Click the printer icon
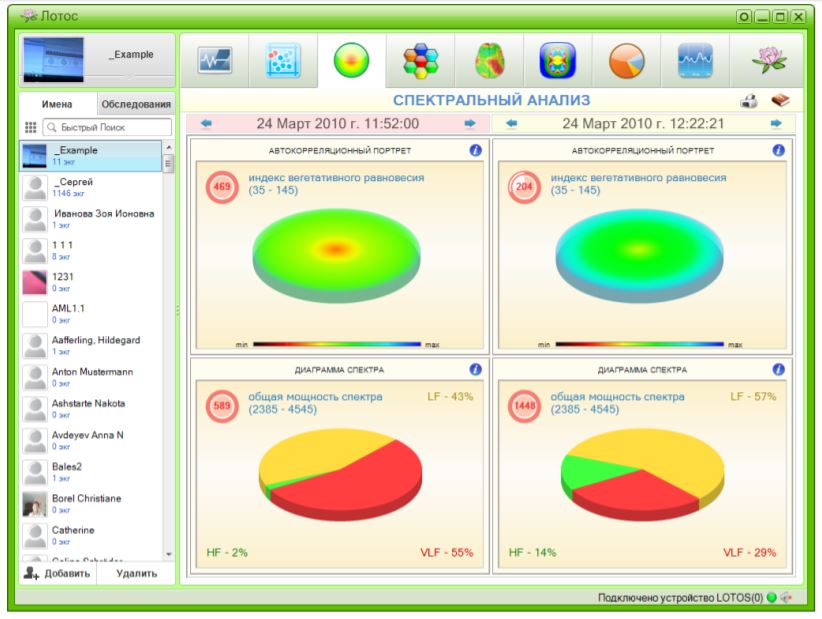 [x=748, y=101]
